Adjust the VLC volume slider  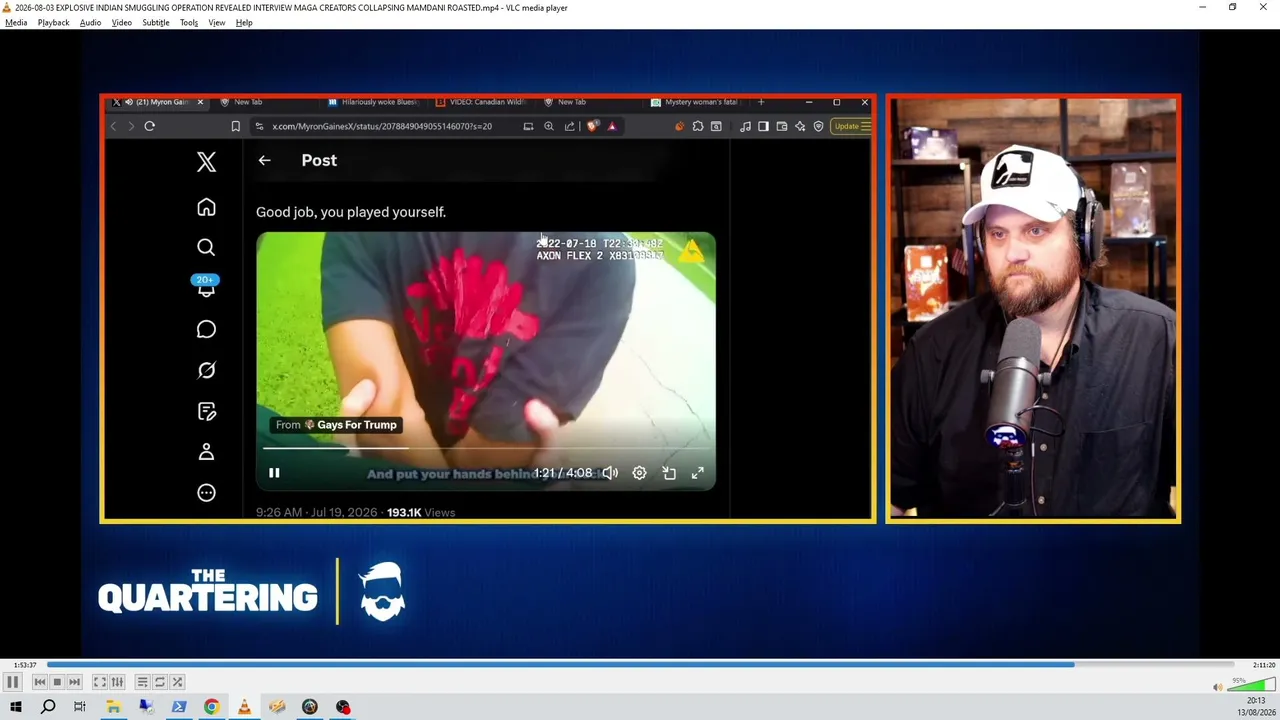[1251, 686]
